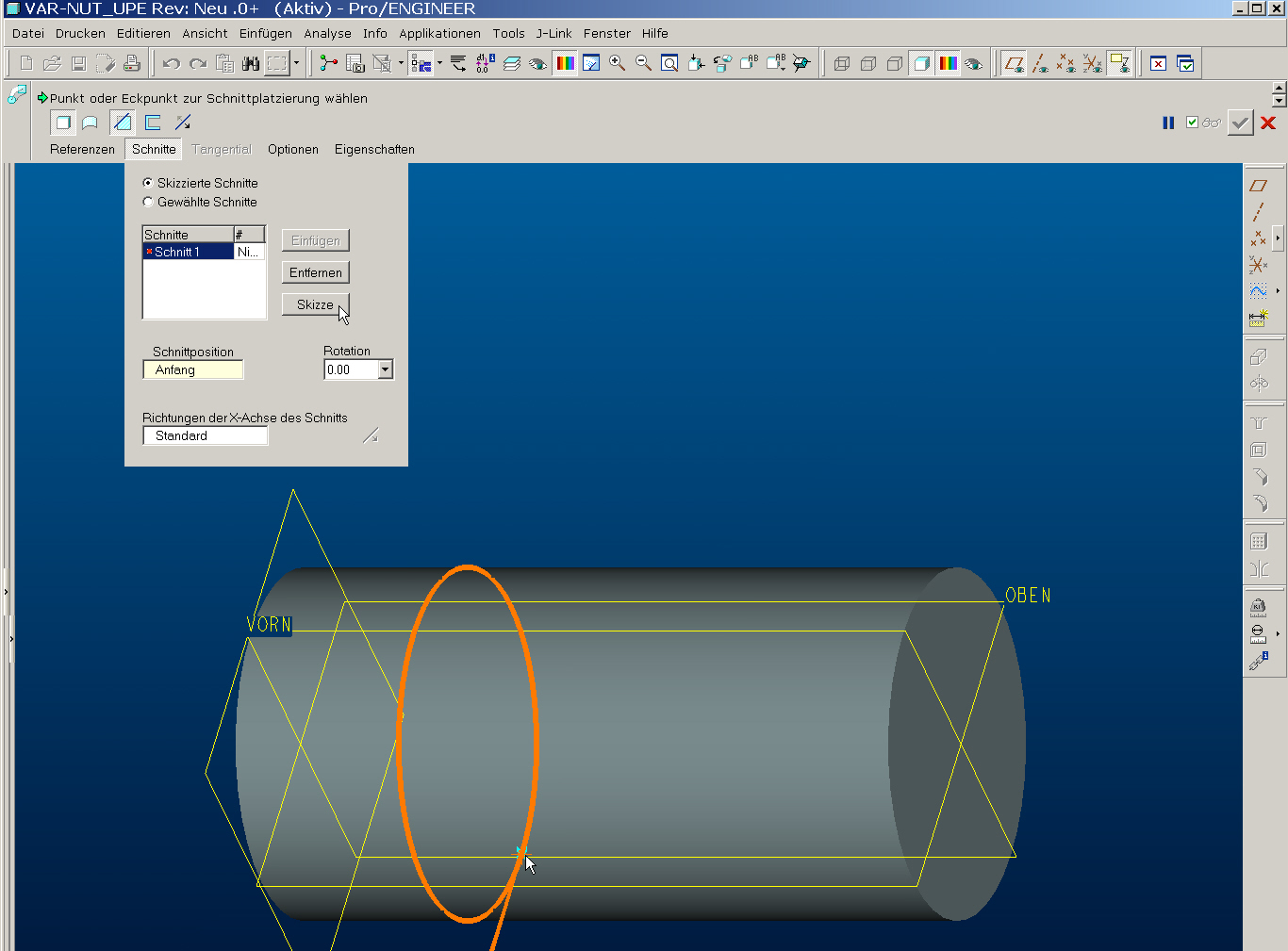Screen dimensions: 1288x951
Task: Select hidden line display mode icon
Action: [868, 63]
